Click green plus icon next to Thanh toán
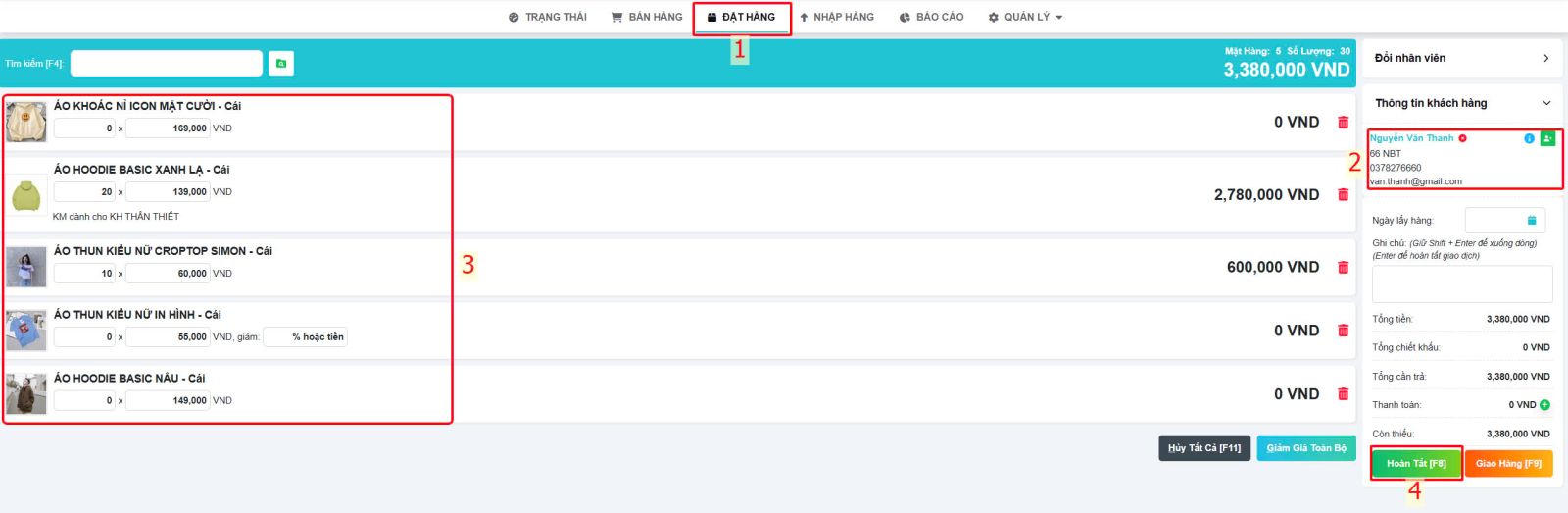The image size is (1568, 513). (1544, 405)
